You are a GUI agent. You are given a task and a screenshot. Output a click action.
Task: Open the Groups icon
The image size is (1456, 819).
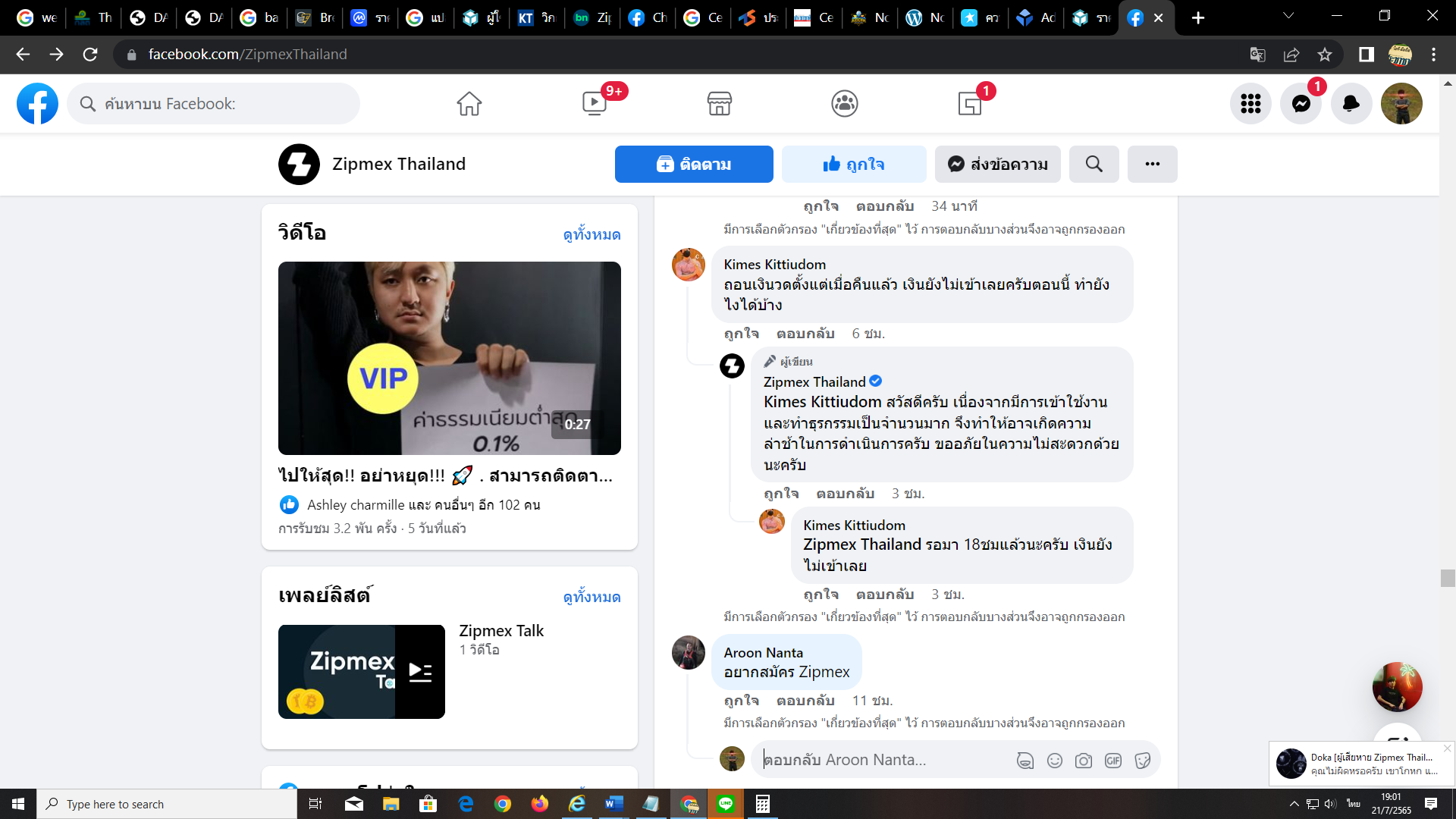click(844, 104)
